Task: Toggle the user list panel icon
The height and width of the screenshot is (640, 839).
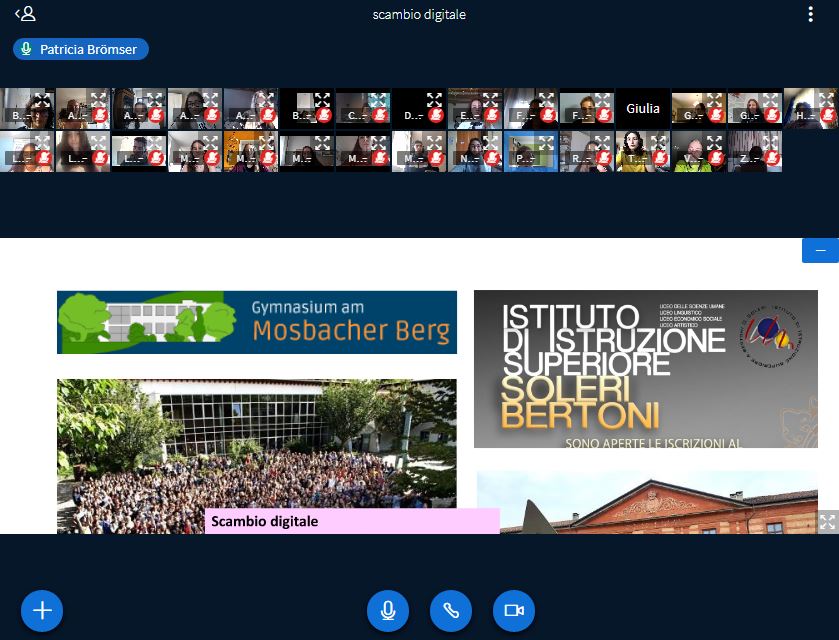Action: (x=25, y=14)
